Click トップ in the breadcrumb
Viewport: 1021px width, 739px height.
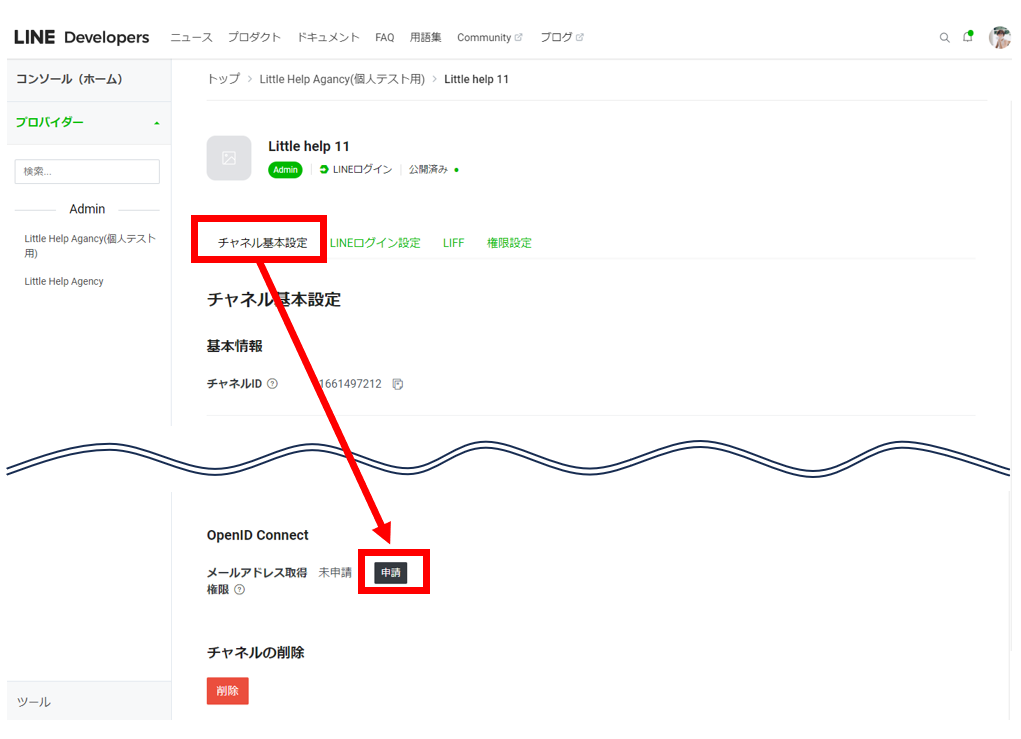click(223, 79)
